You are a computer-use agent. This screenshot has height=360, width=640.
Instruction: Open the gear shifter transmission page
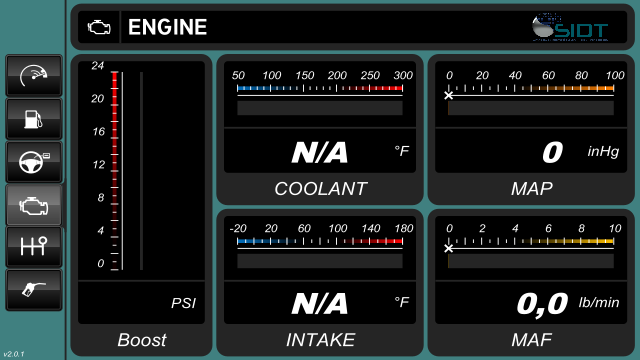pyautogui.click(x=33, y=247)
